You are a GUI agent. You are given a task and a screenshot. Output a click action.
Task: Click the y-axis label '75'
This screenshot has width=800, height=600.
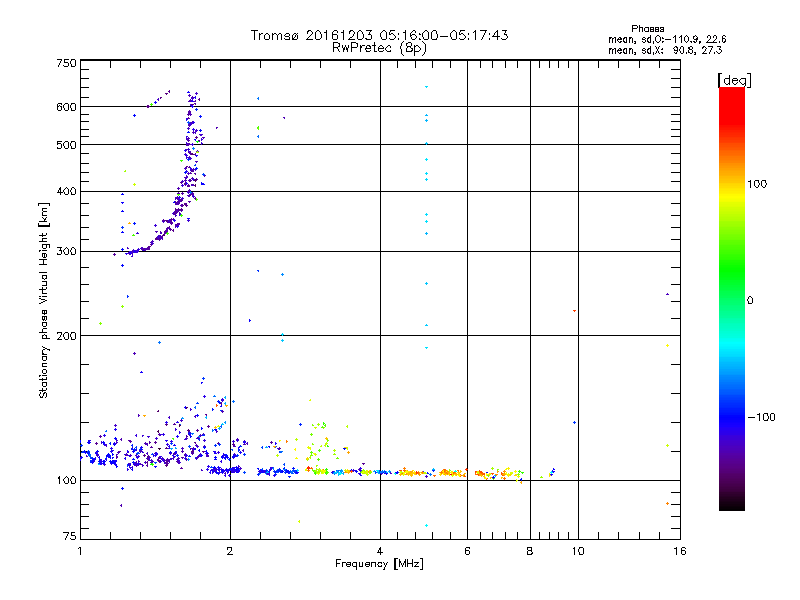pos(69,536)
